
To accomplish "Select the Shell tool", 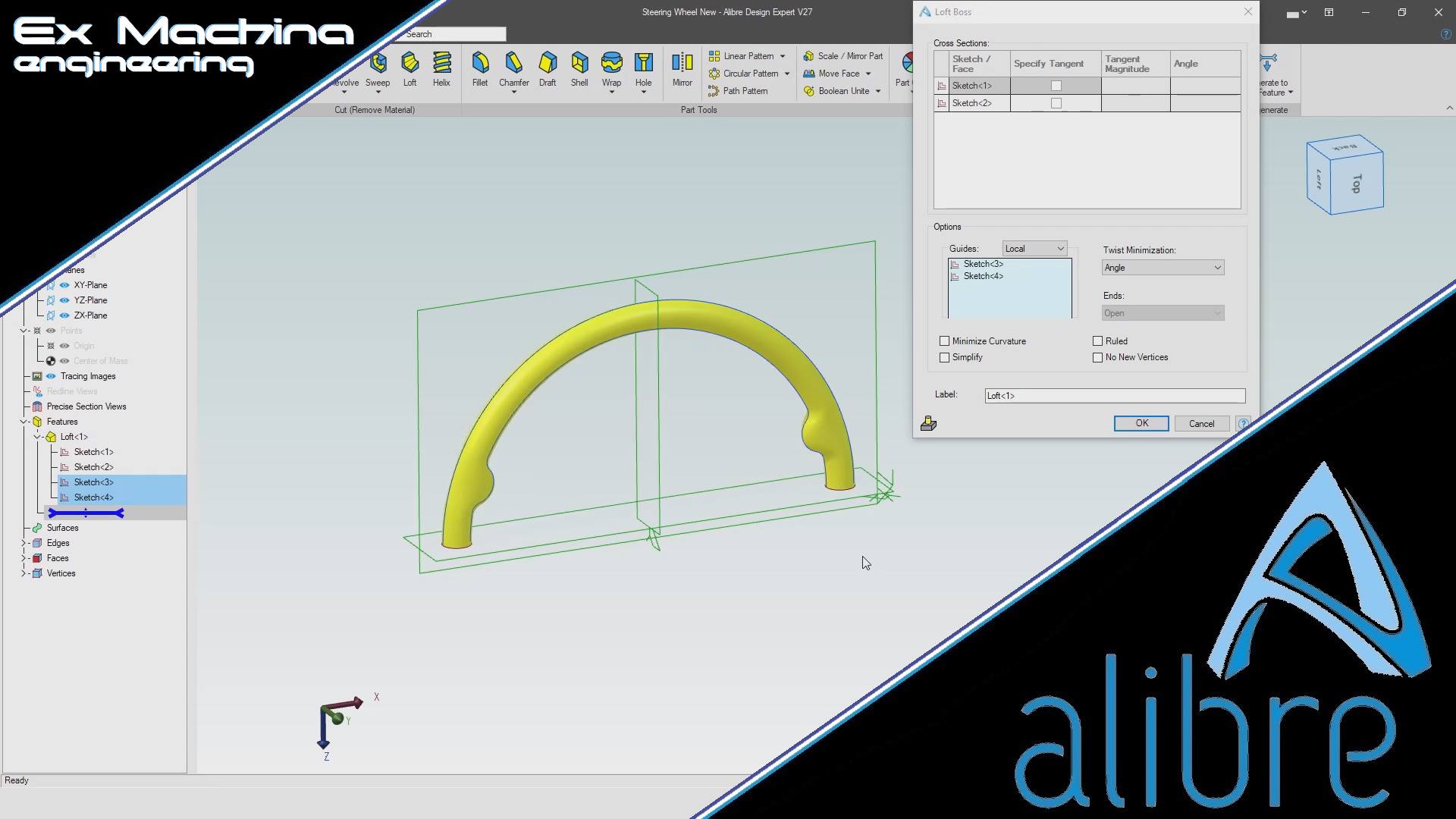I will pyautogui.click(x=579, y=64).
